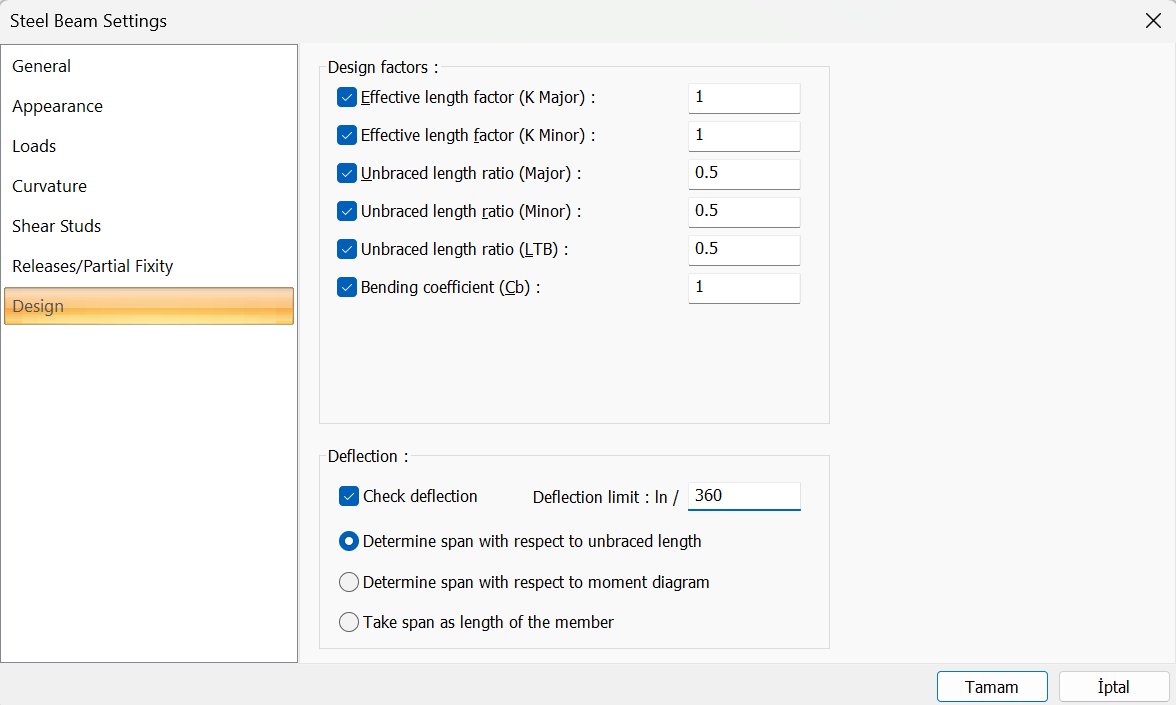Toggle Bending coefficient (Cb) checkbox

coord(347,287)
